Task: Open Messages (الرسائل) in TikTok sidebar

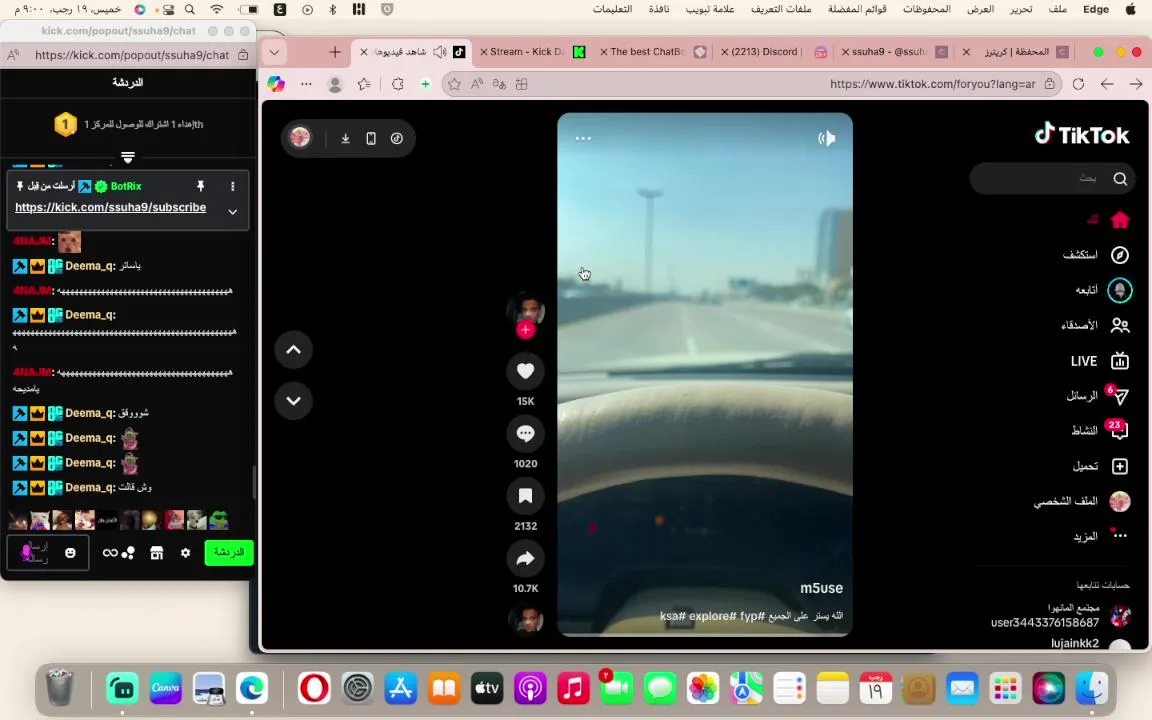Action: pyautogui.click(x=1098, y=396)
